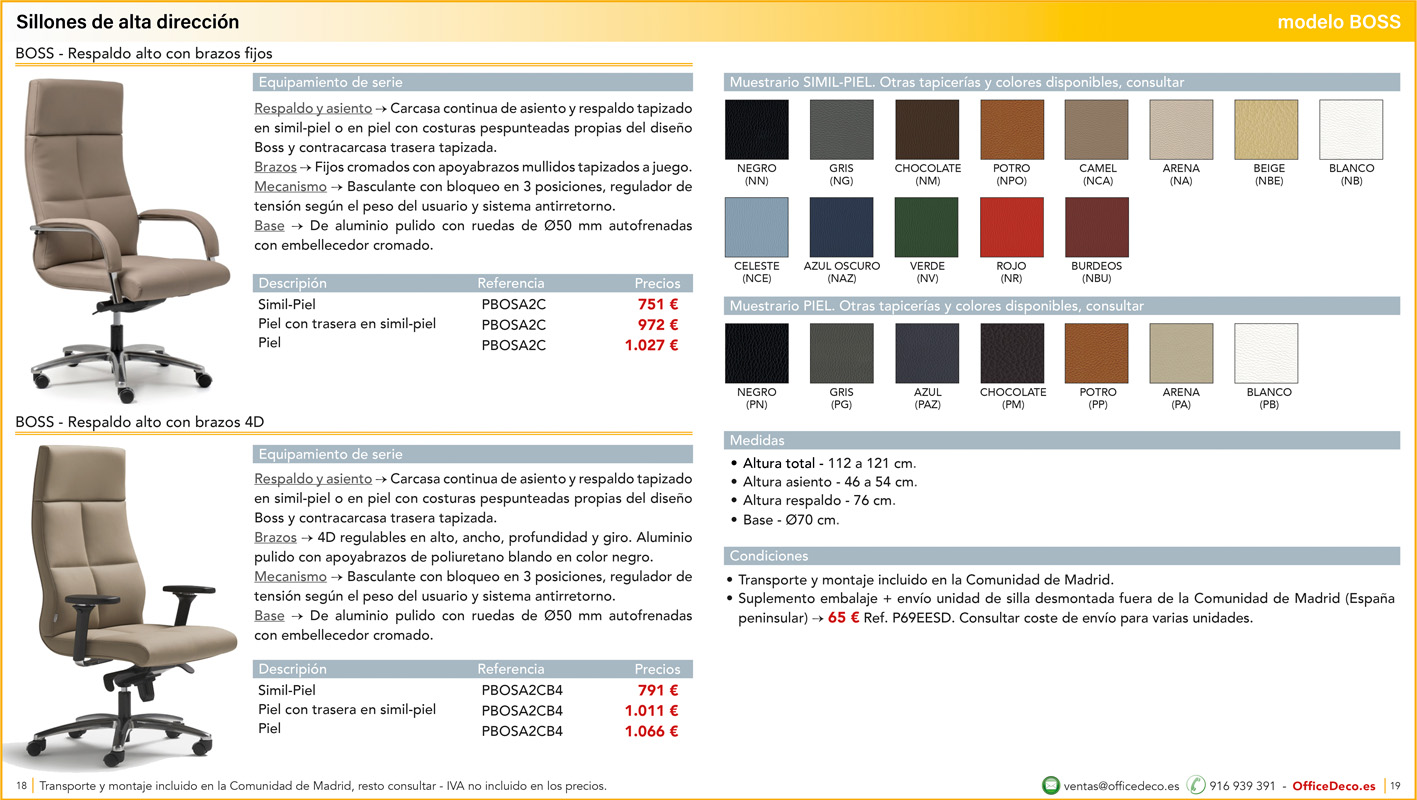Click the fixed-arm BOSS chair image
Viewport: 1417px width, 800px height.
pos(125,235)
